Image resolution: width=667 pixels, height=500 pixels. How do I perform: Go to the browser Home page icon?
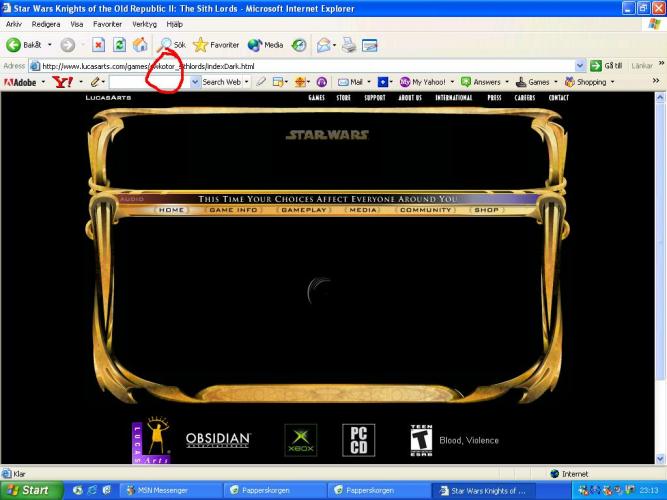[140, 45]
